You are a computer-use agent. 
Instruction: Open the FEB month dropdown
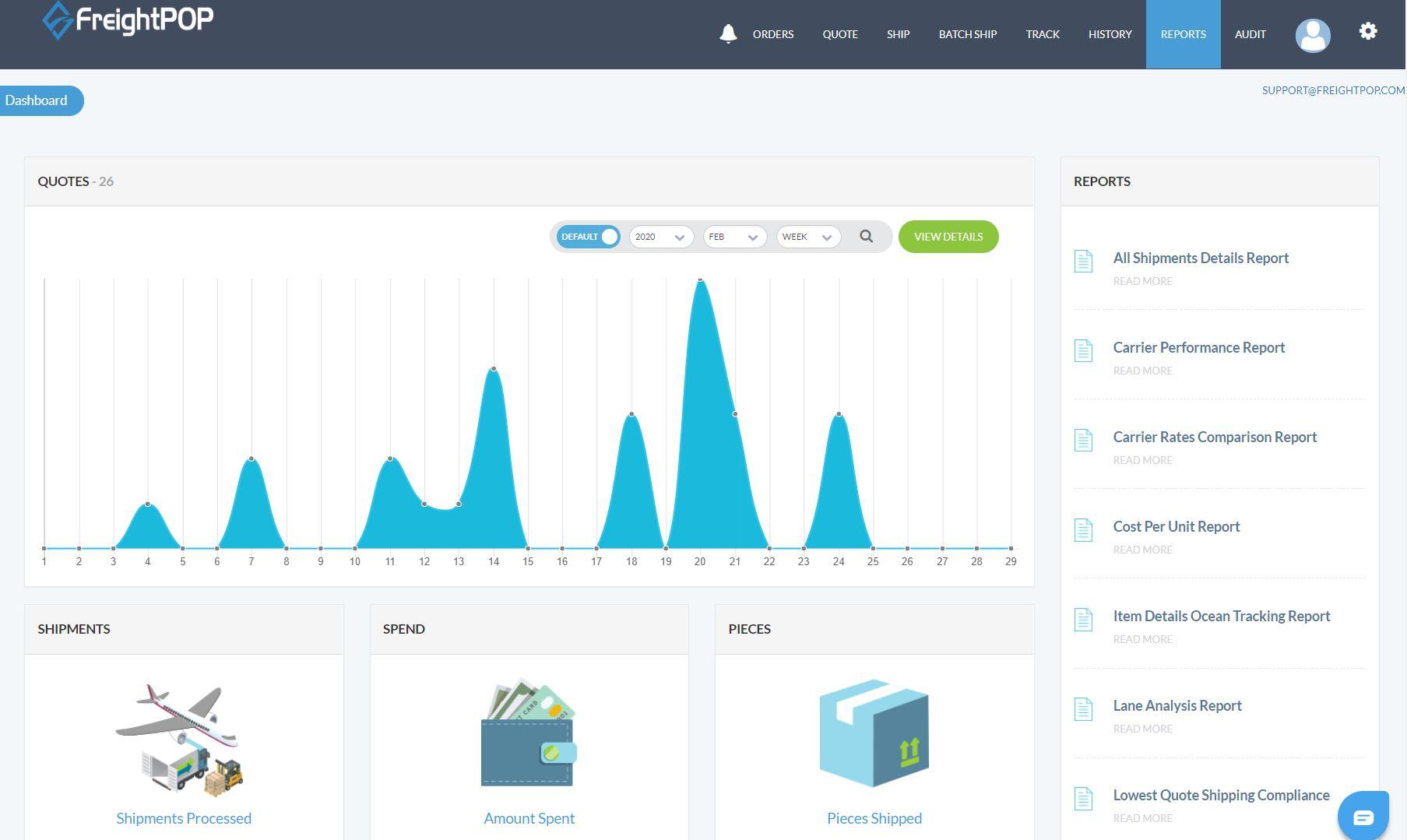pyautogui.click(x=734, y=237)
